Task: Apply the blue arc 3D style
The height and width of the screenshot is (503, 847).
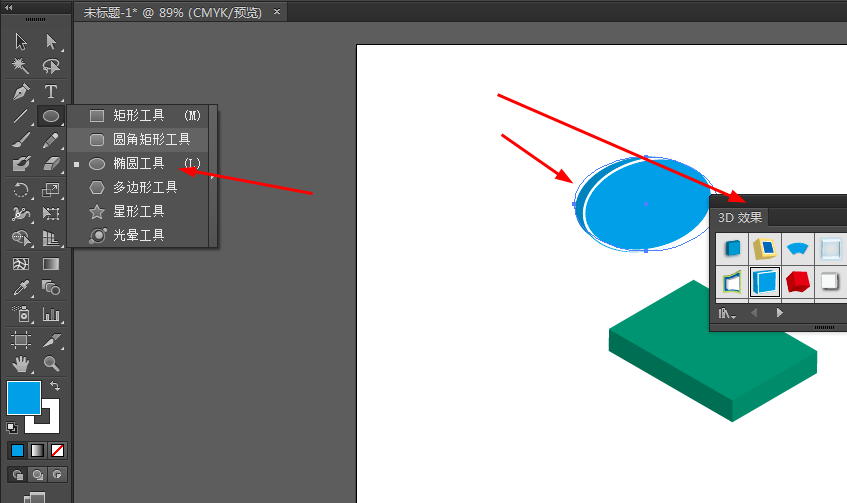Action: 798,249
